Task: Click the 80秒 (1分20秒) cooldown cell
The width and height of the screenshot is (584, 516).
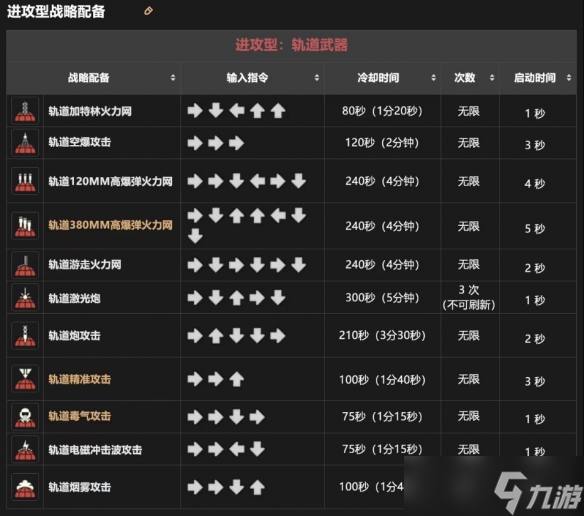Action: [x=382, y=111]
